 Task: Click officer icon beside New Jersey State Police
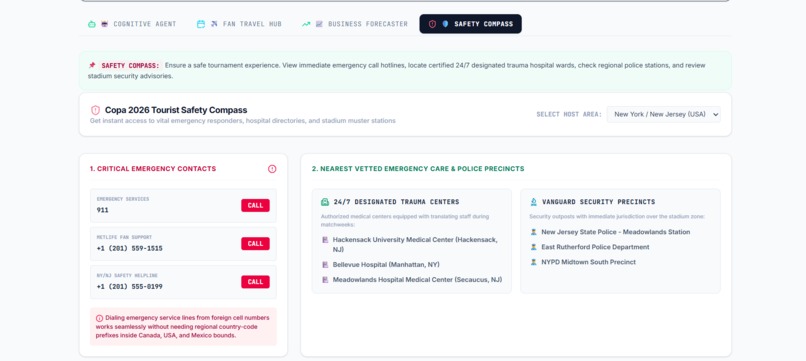coord(534,232)
